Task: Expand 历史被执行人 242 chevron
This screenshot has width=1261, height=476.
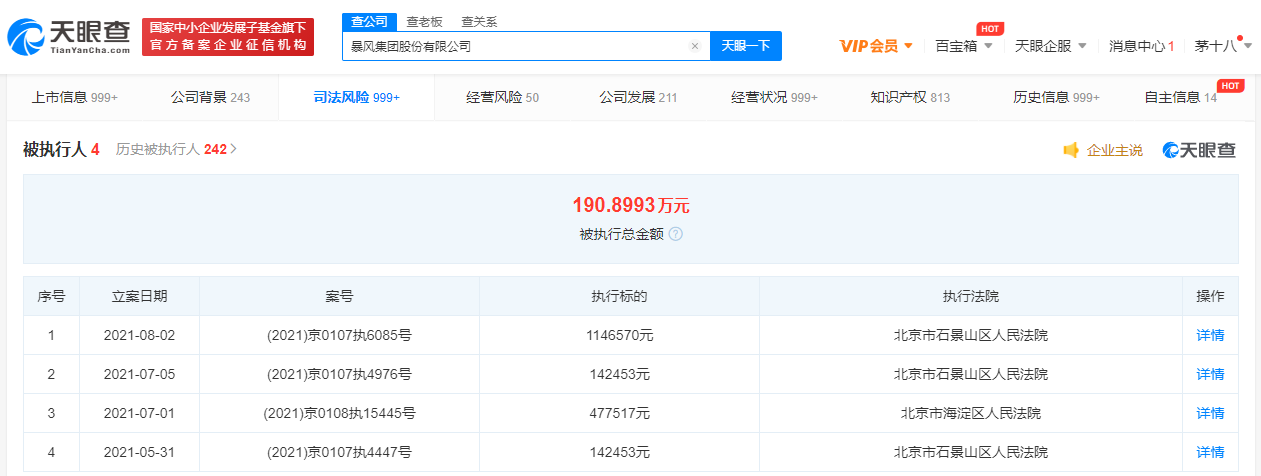Action: 234,149
